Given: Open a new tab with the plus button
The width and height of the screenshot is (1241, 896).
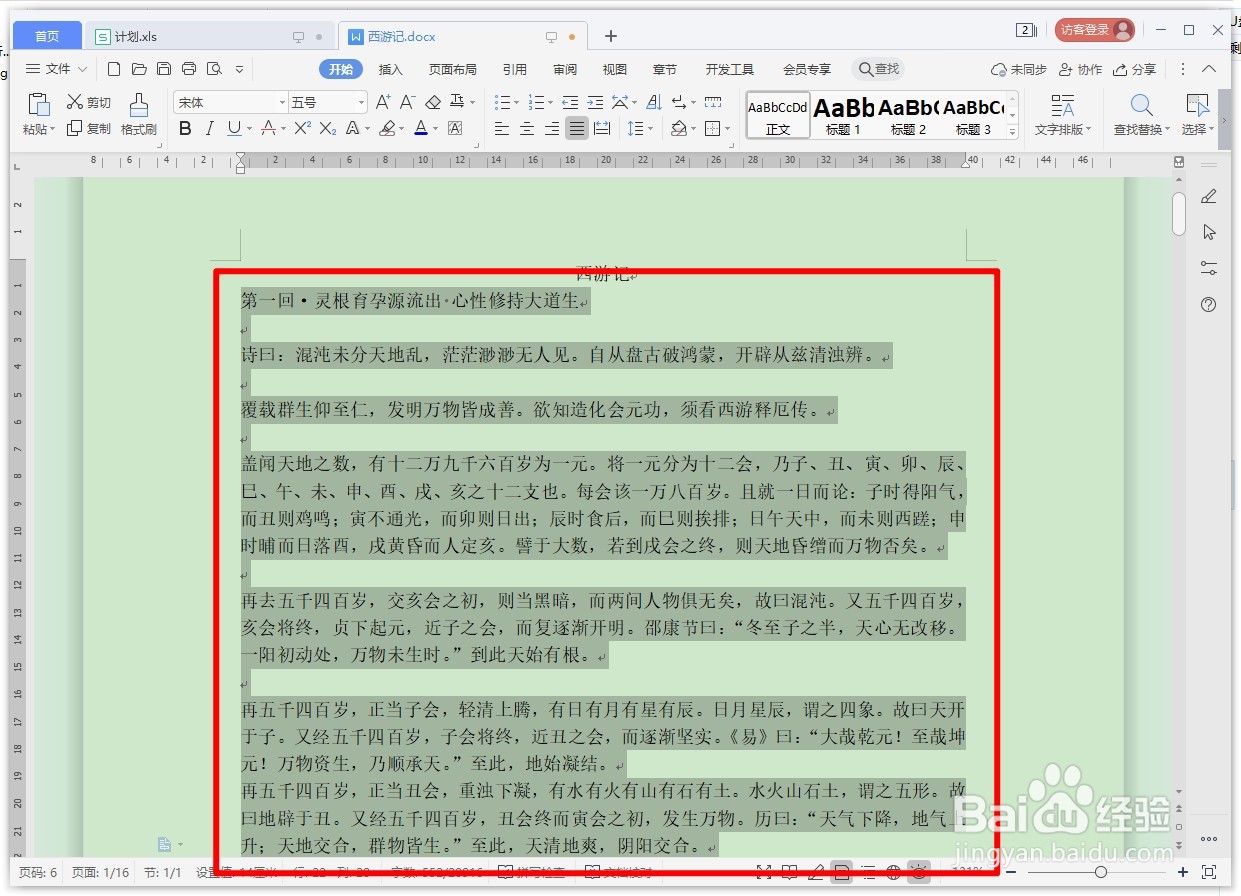Looking at the screenshot, I should tap(611, 36).
